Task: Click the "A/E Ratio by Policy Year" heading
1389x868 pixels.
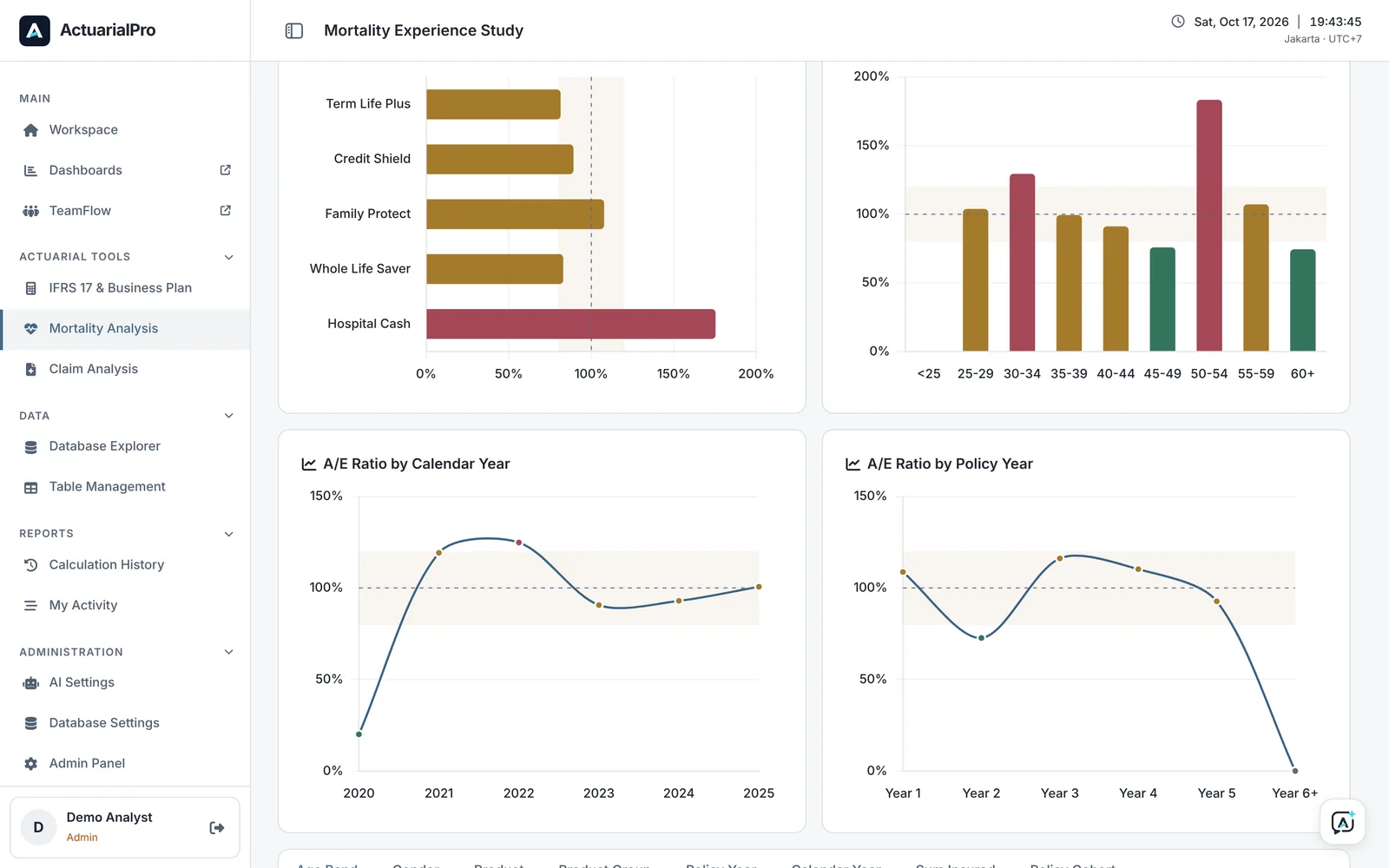Action: tap(950, 464)
